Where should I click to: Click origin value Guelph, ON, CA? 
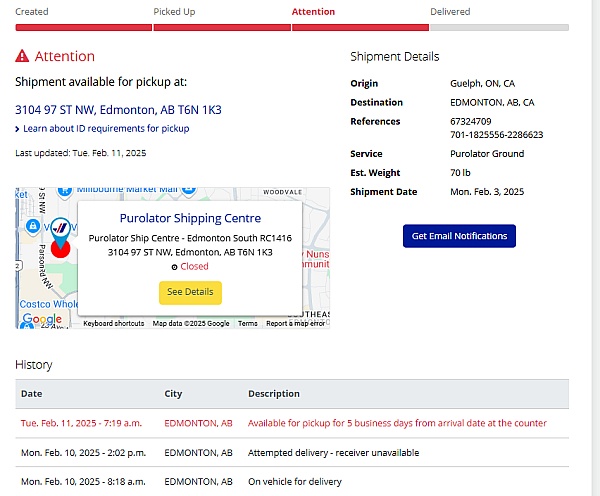pos(483,84)
